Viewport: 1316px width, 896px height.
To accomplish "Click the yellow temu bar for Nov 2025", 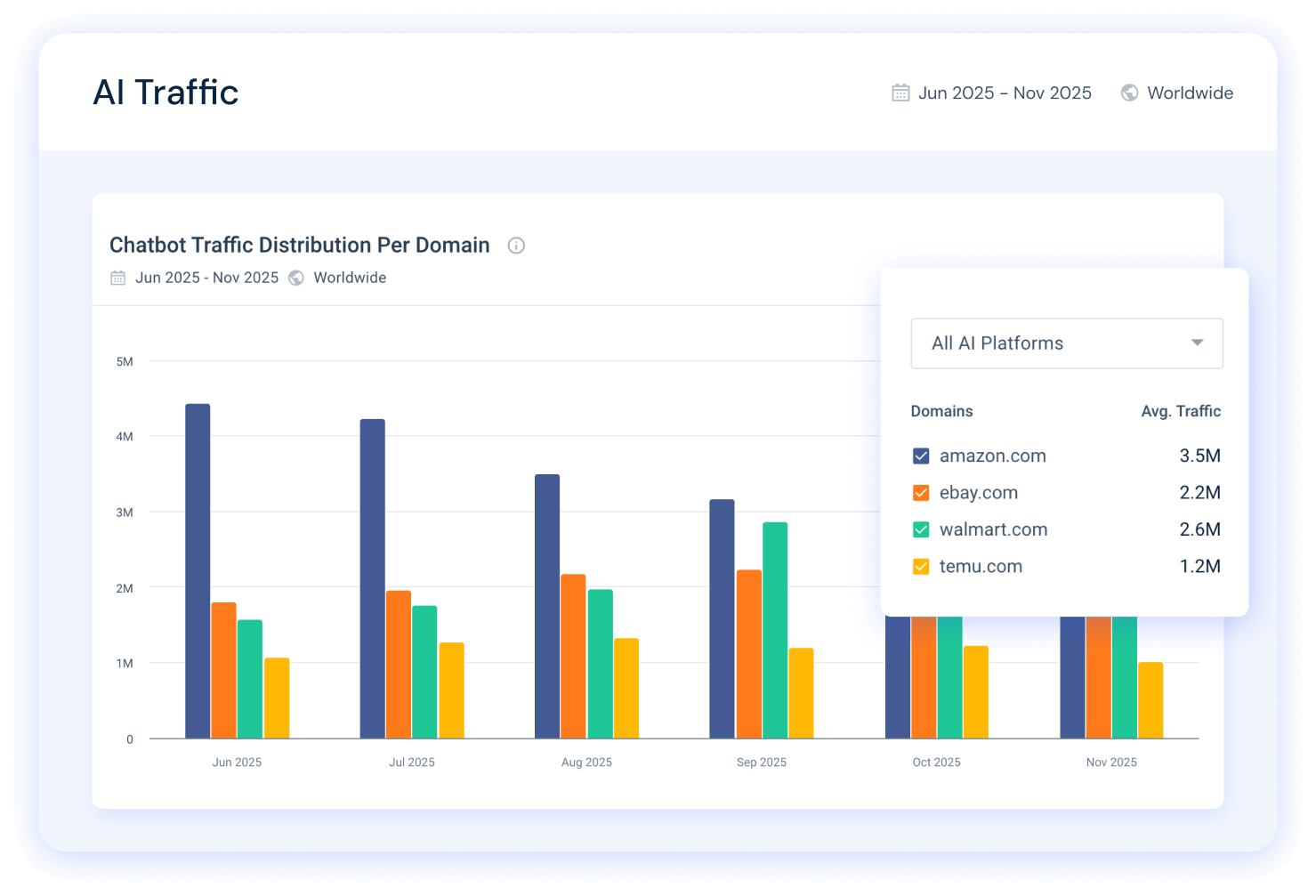I will click(1150, 700).
